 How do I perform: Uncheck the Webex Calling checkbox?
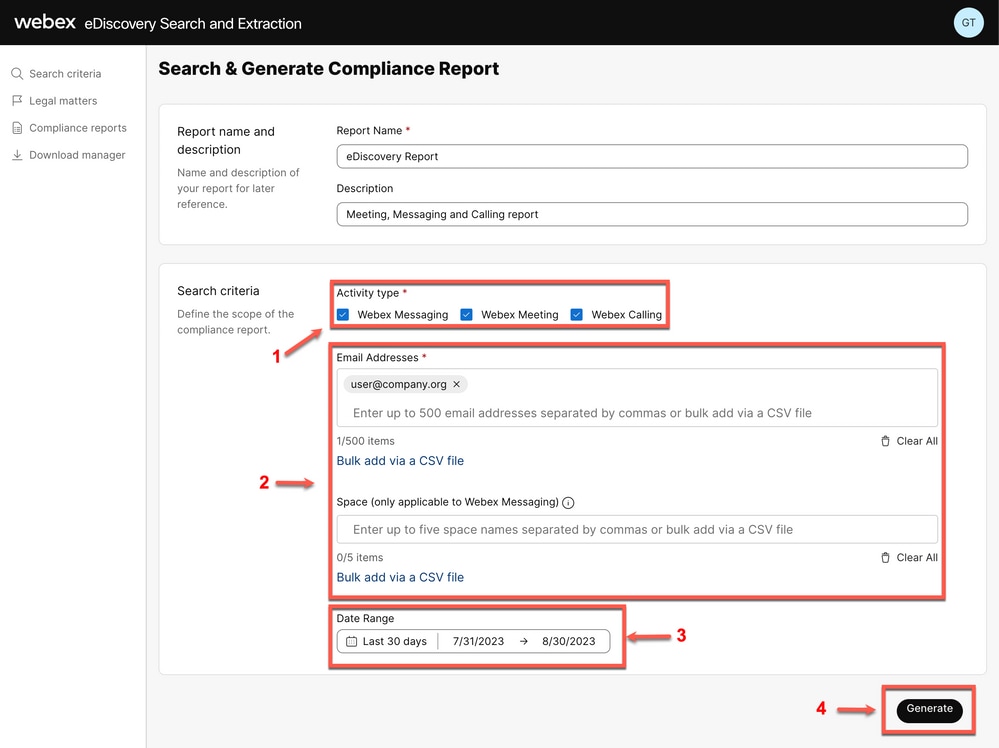pyautogui.click(x=577, y=315)
